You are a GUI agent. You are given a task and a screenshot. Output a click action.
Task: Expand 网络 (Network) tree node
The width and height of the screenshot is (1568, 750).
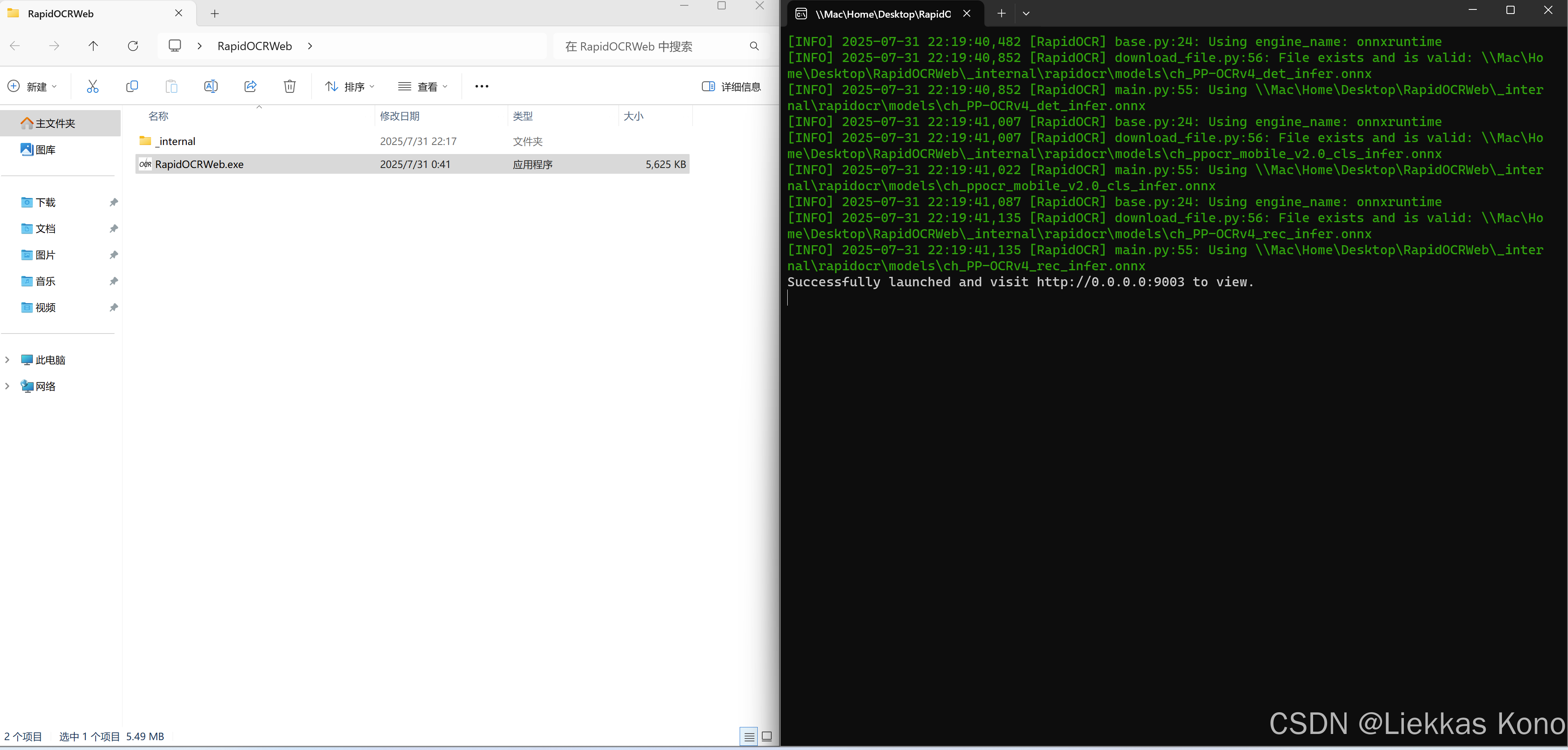pos(7,386)
